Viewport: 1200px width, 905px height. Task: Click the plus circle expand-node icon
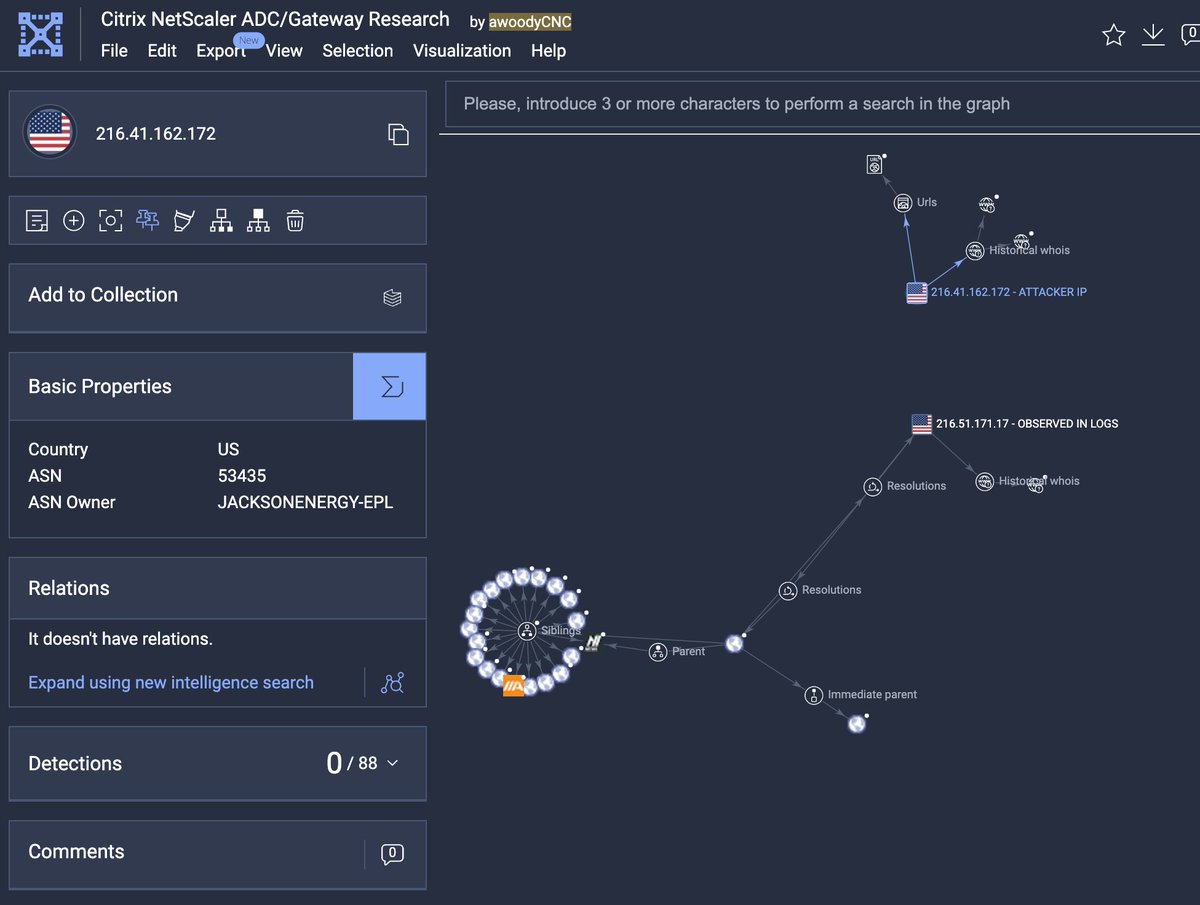pos(73,221)
